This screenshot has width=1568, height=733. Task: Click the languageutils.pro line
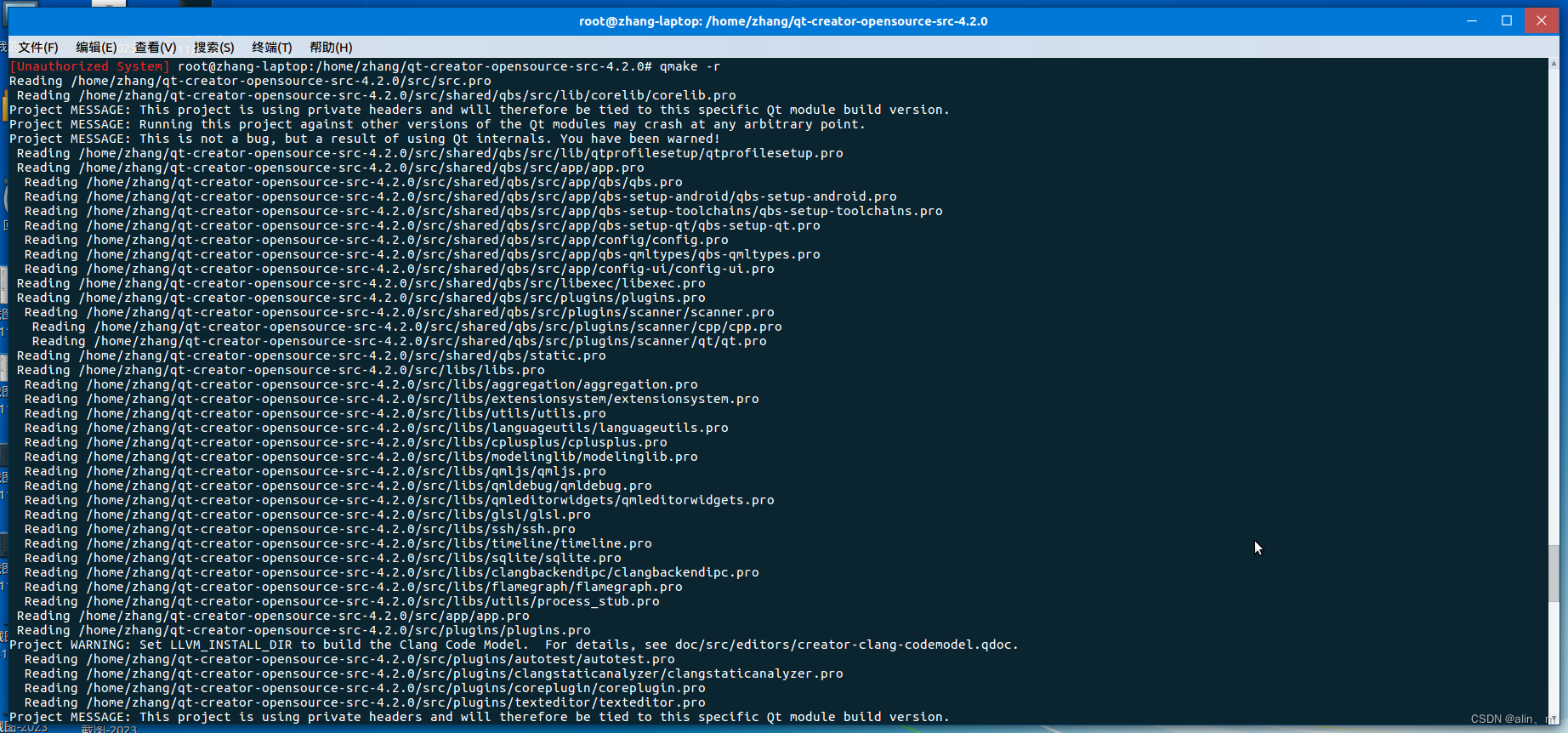coord(377,428)
